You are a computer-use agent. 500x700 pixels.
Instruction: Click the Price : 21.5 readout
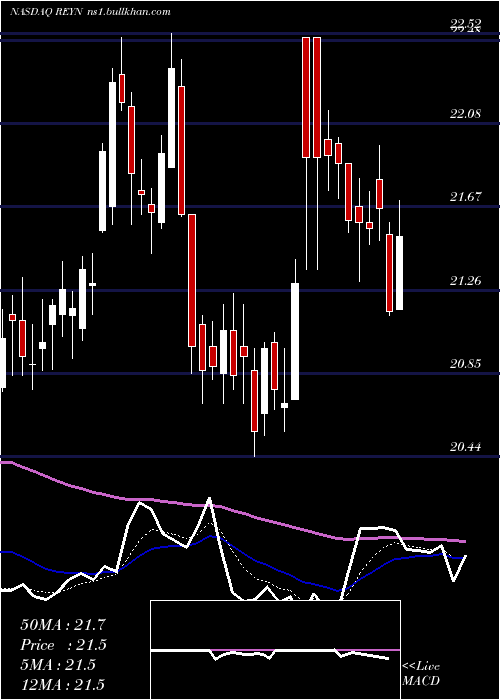(63, 645)
